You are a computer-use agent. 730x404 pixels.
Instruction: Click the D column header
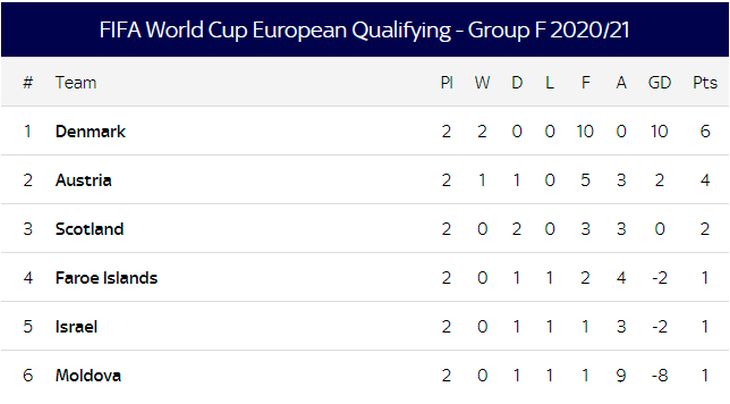(x=517, y=83)
